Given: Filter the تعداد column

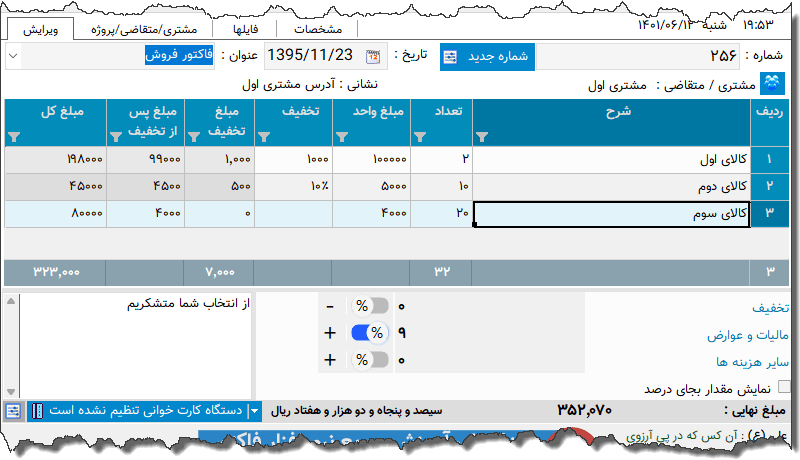Looking at the screenshot, I should 419,137.
